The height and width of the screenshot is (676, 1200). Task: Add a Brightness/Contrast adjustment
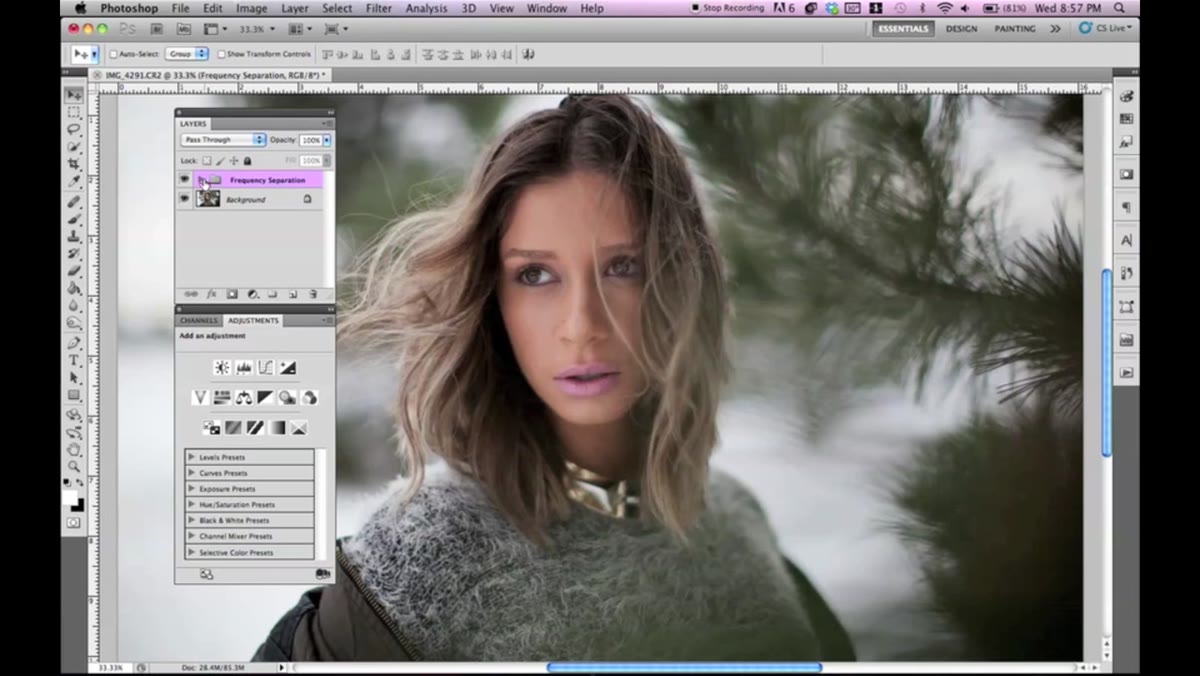(222, 368)
